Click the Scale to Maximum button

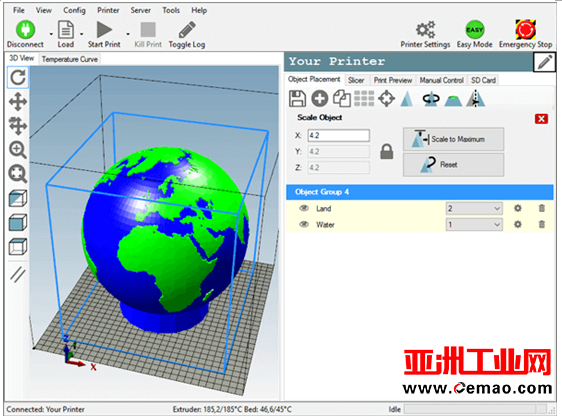click(x=453, y=139)
